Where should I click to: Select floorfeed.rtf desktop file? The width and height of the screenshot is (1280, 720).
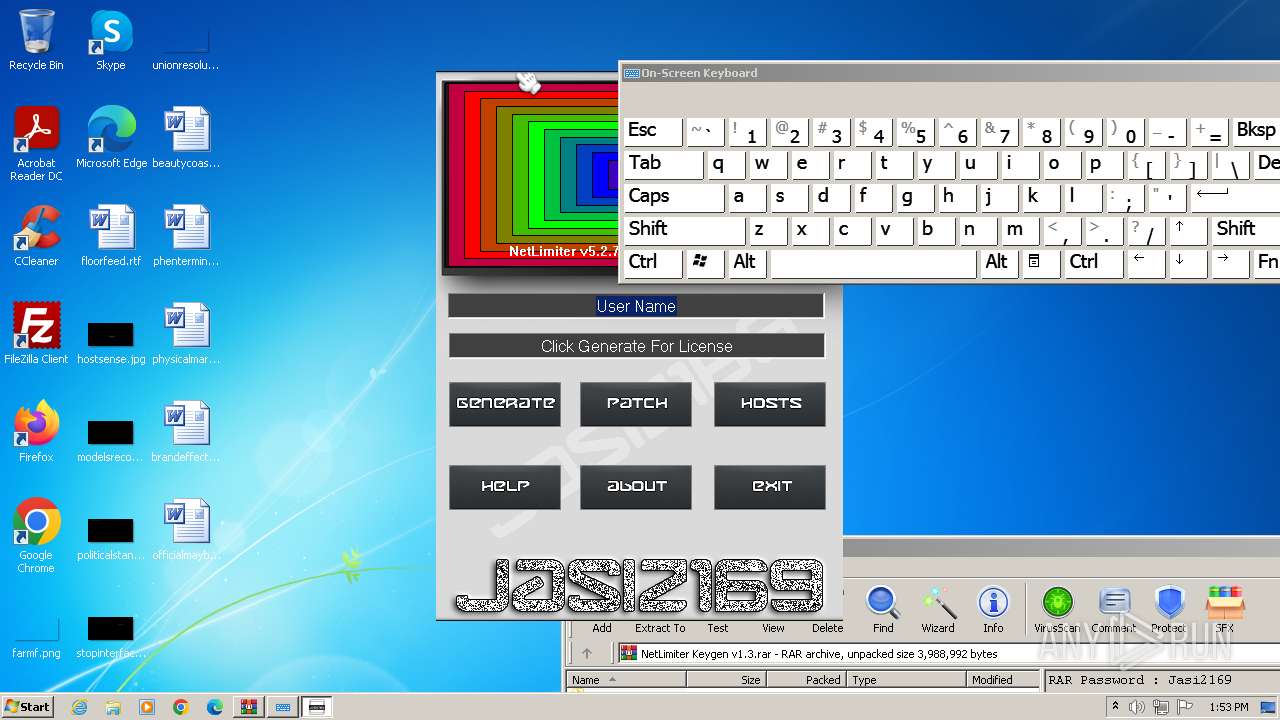coord(110,237)
